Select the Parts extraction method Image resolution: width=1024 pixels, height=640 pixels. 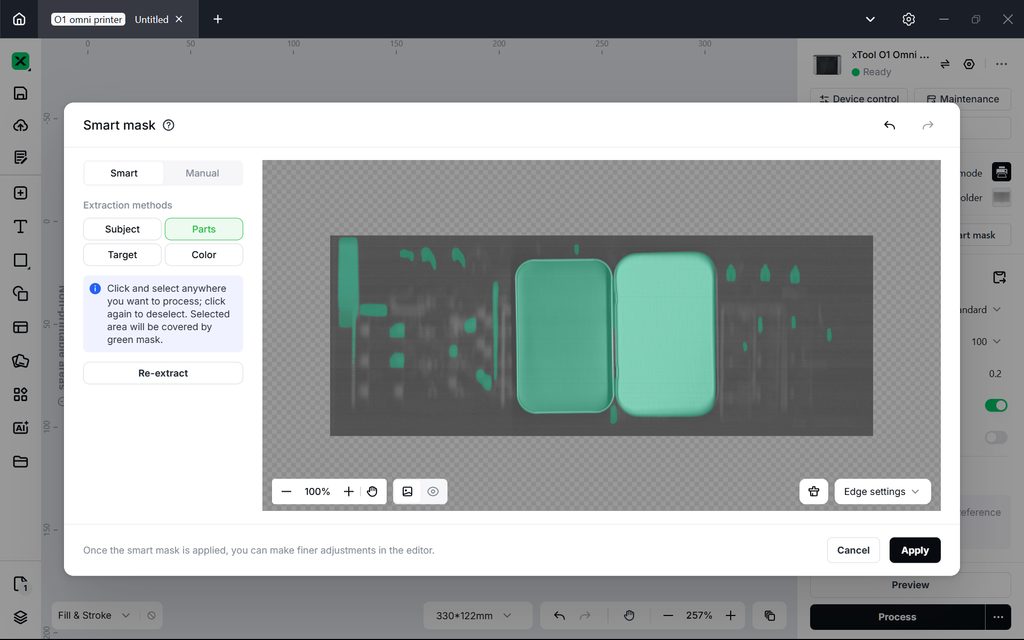click(204, 229)
